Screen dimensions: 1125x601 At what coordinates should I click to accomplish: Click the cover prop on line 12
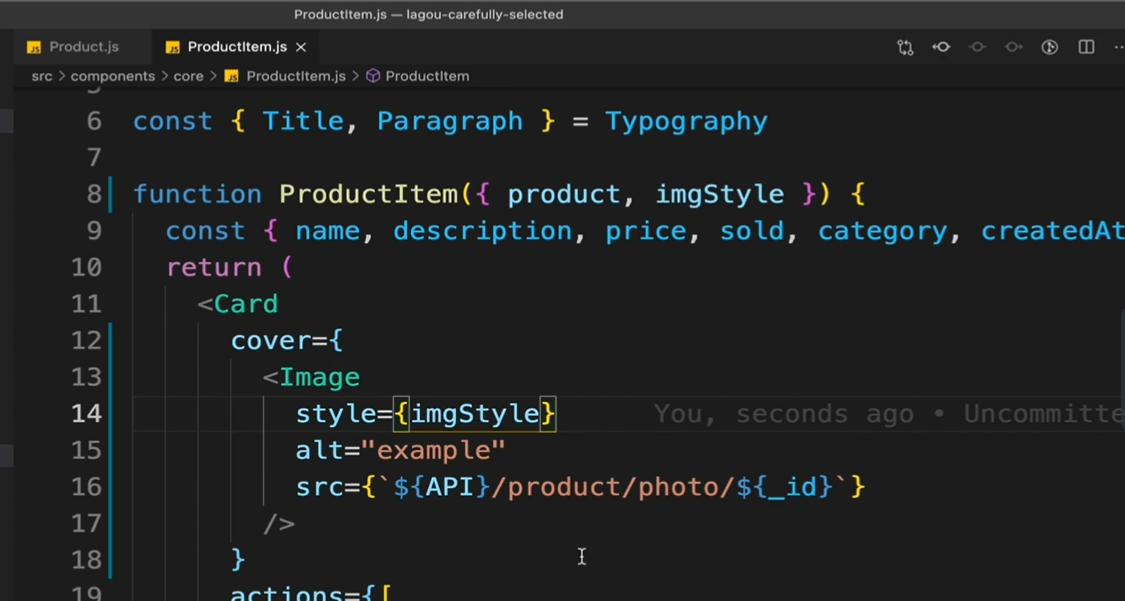coord(270,341)
